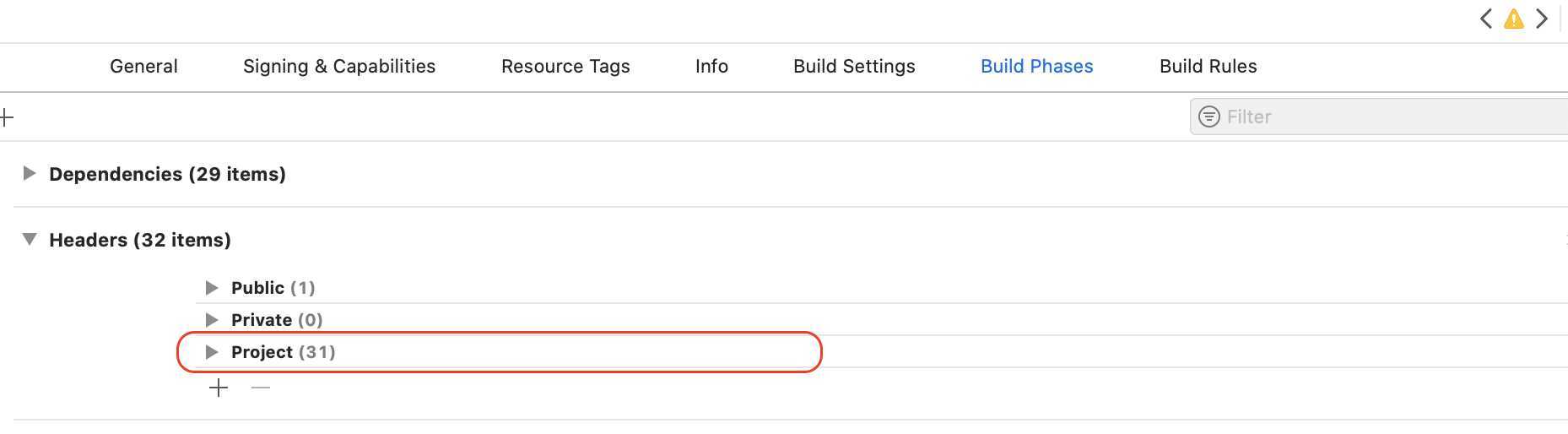
Task: Switch to the Resource Tags tab
Action: tap(565, 66)
